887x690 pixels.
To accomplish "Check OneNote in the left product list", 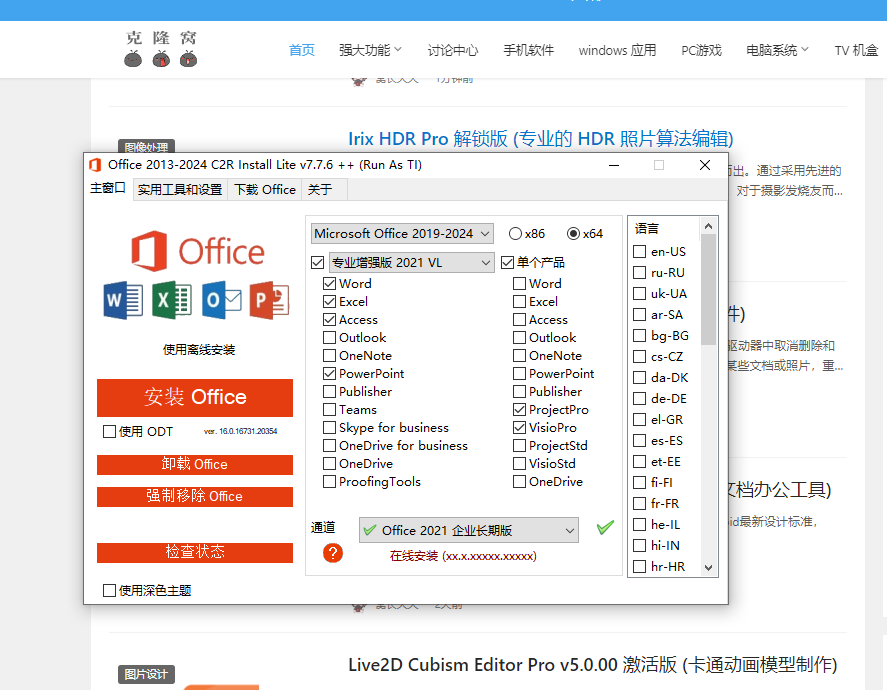I will 329,356.
